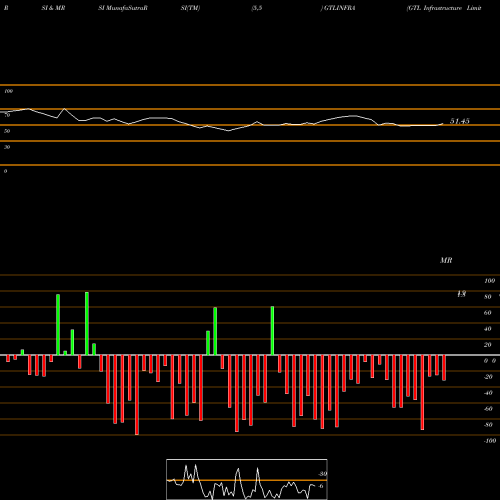Click the RSI axis label 30
This screenshot has width=500, height=500.
(7, 147)
